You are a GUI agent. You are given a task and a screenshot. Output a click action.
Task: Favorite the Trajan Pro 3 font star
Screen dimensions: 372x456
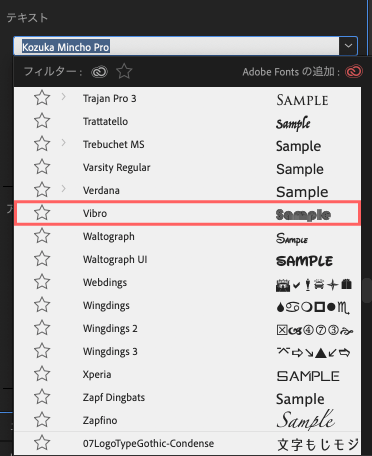coord(42,98)
